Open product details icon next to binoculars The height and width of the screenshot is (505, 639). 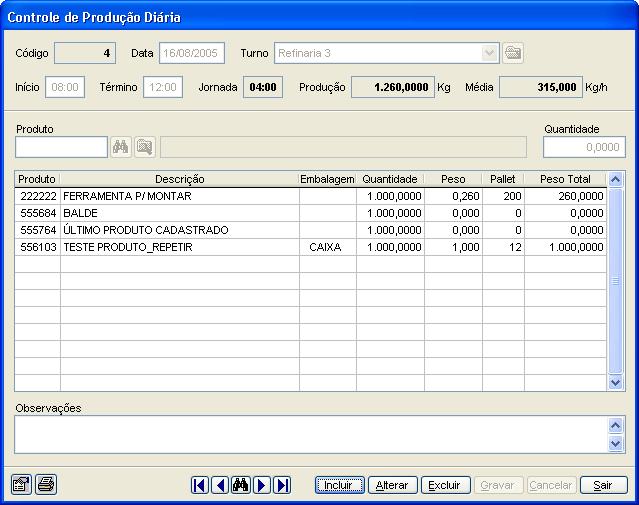(145, 147)
